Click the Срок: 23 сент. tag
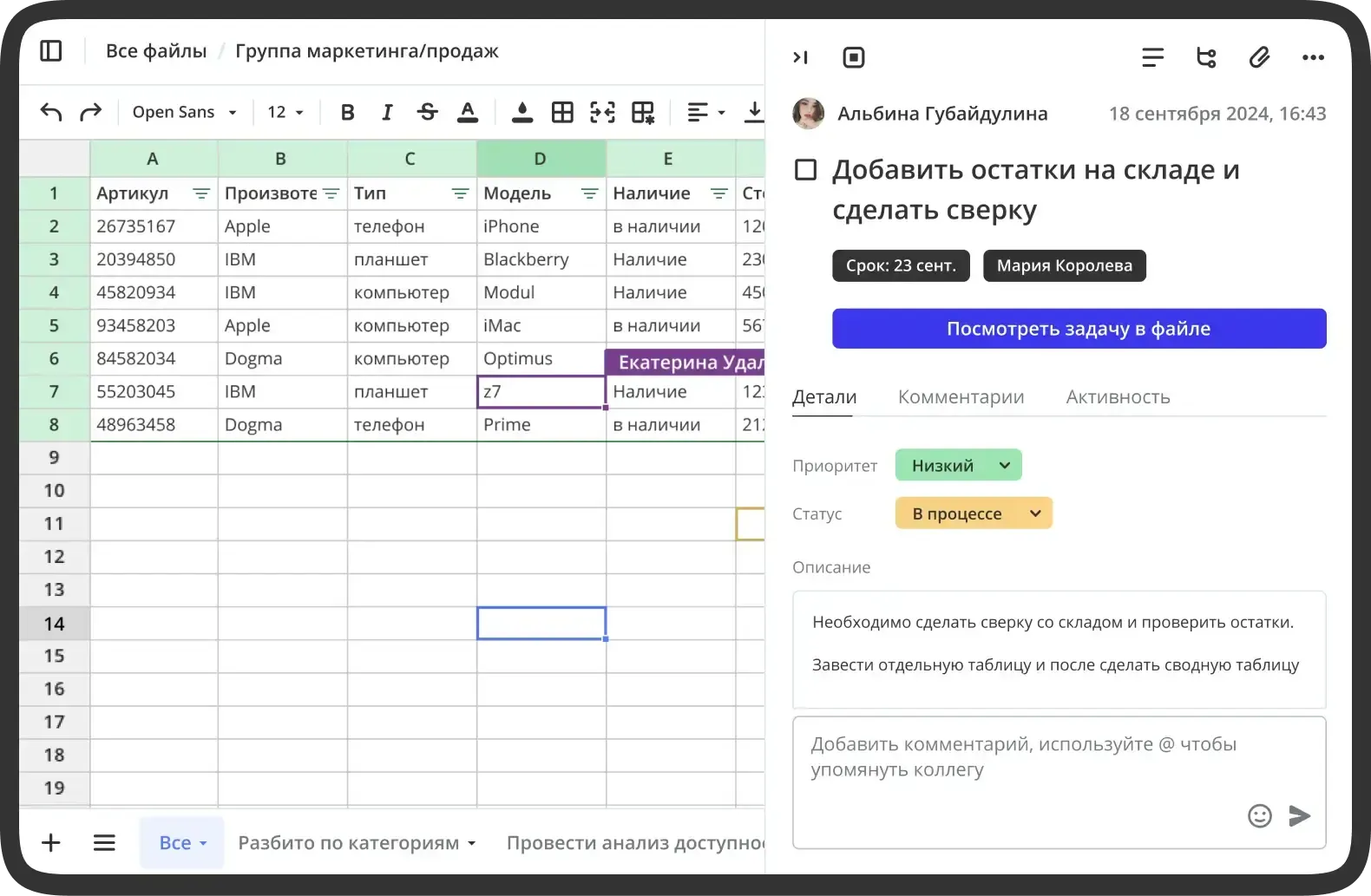This screenshot has width=1371, height=896. [901, 265]
